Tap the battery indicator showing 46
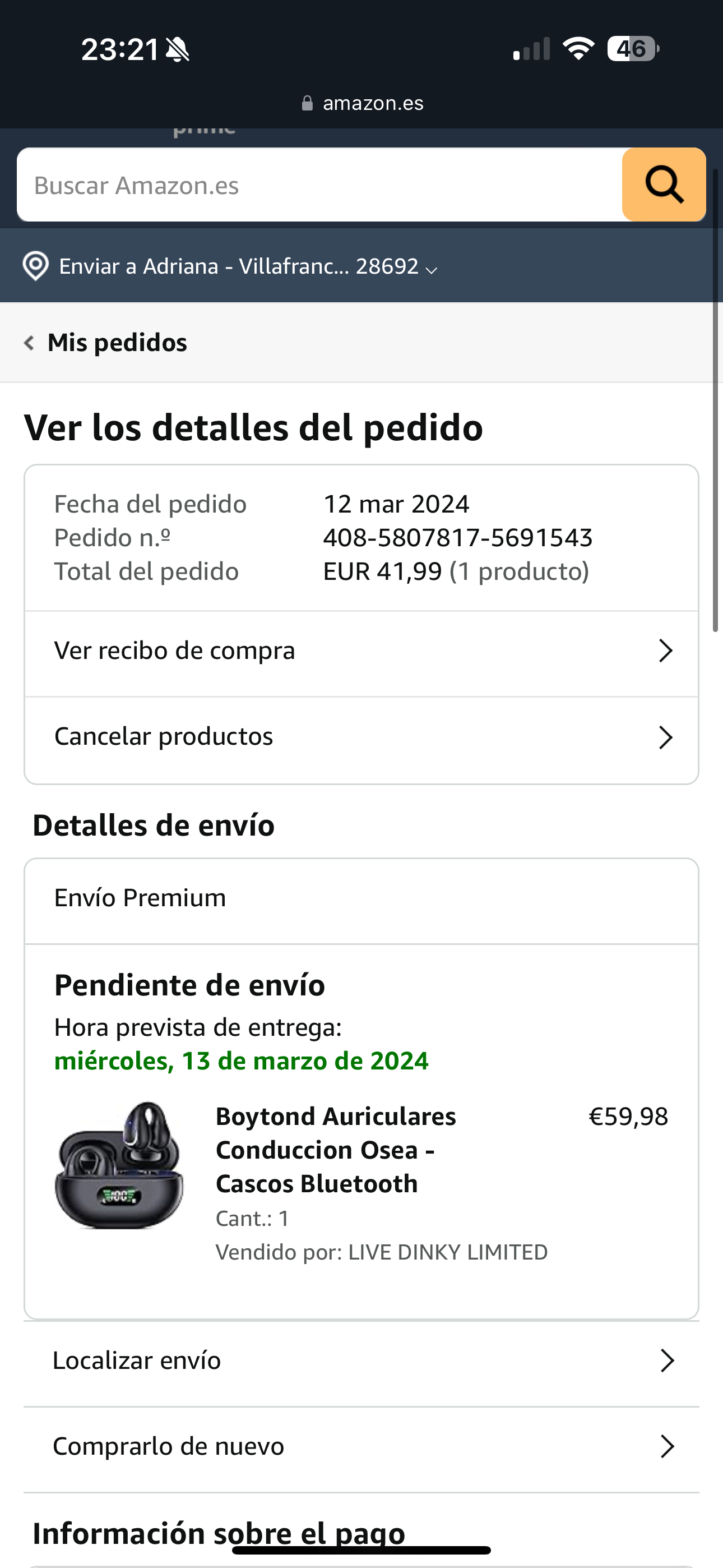The height and width of the screenshot is (1568, 723). coord(633,49)
